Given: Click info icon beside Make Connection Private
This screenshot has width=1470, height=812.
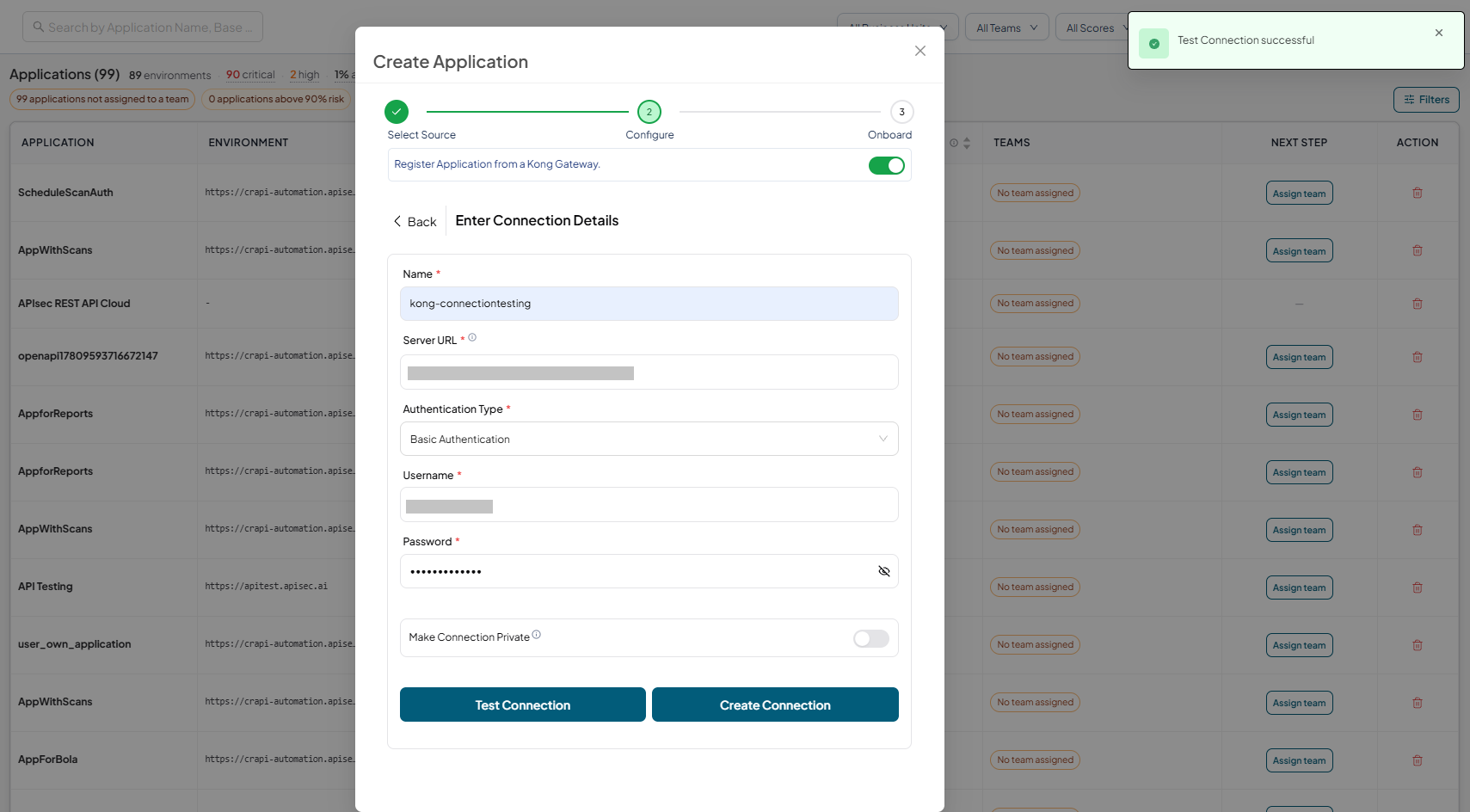Looking at the screenshot, I should pos(537,635).
